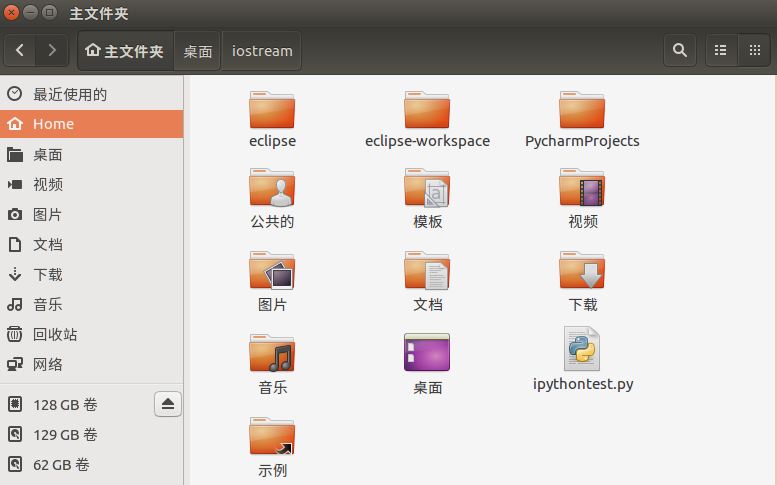Select the 示例 shortcut folder icon
Image resolution: width=777 pixels, height=485 pixels.
(x=272, y=436)
